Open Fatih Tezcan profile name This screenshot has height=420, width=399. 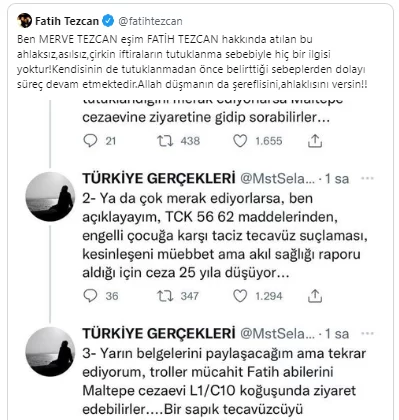[x=67, y=21]
